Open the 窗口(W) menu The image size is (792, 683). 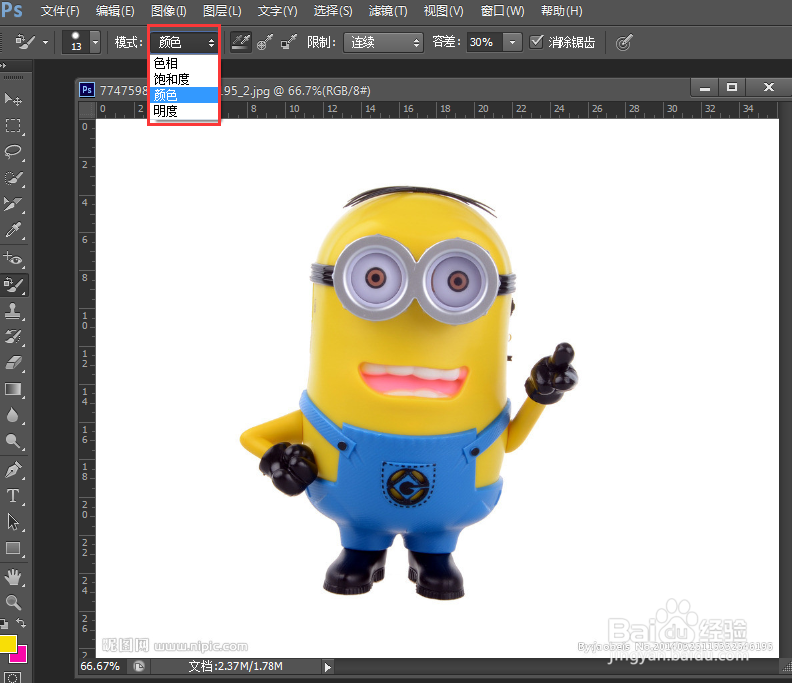tap(503, 11)
